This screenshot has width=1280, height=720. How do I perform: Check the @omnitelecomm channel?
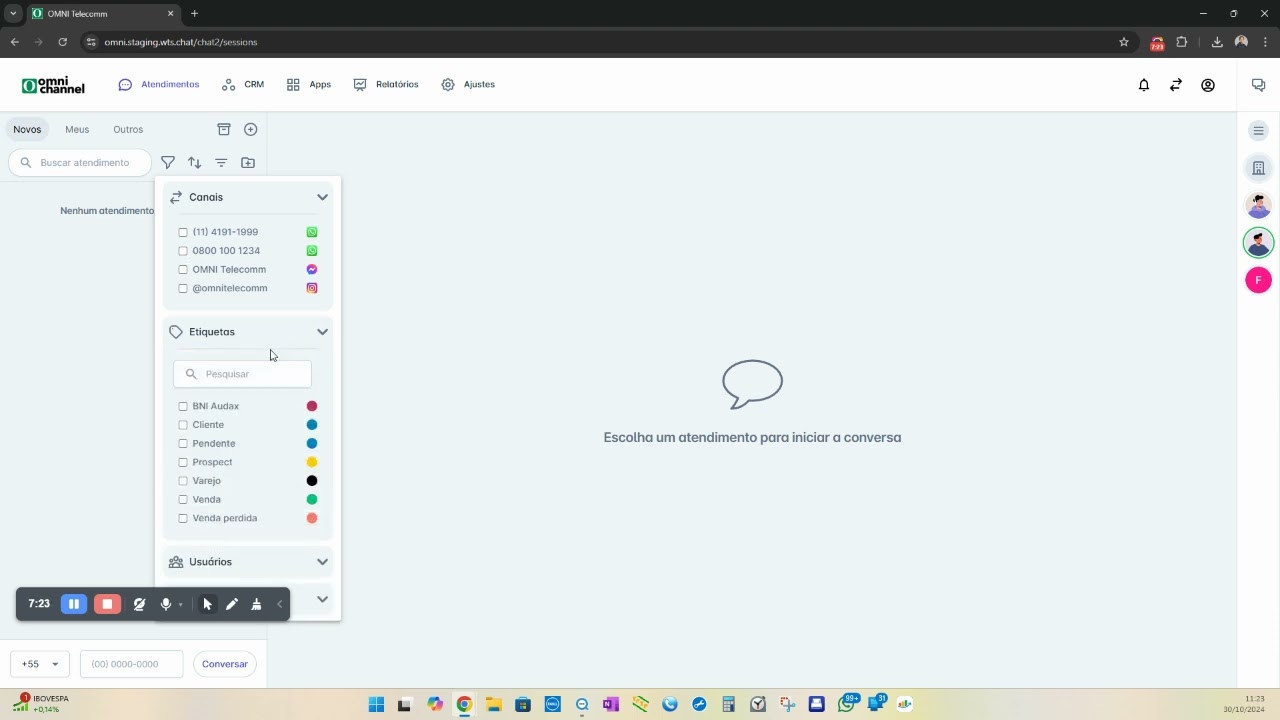(183, 288)
